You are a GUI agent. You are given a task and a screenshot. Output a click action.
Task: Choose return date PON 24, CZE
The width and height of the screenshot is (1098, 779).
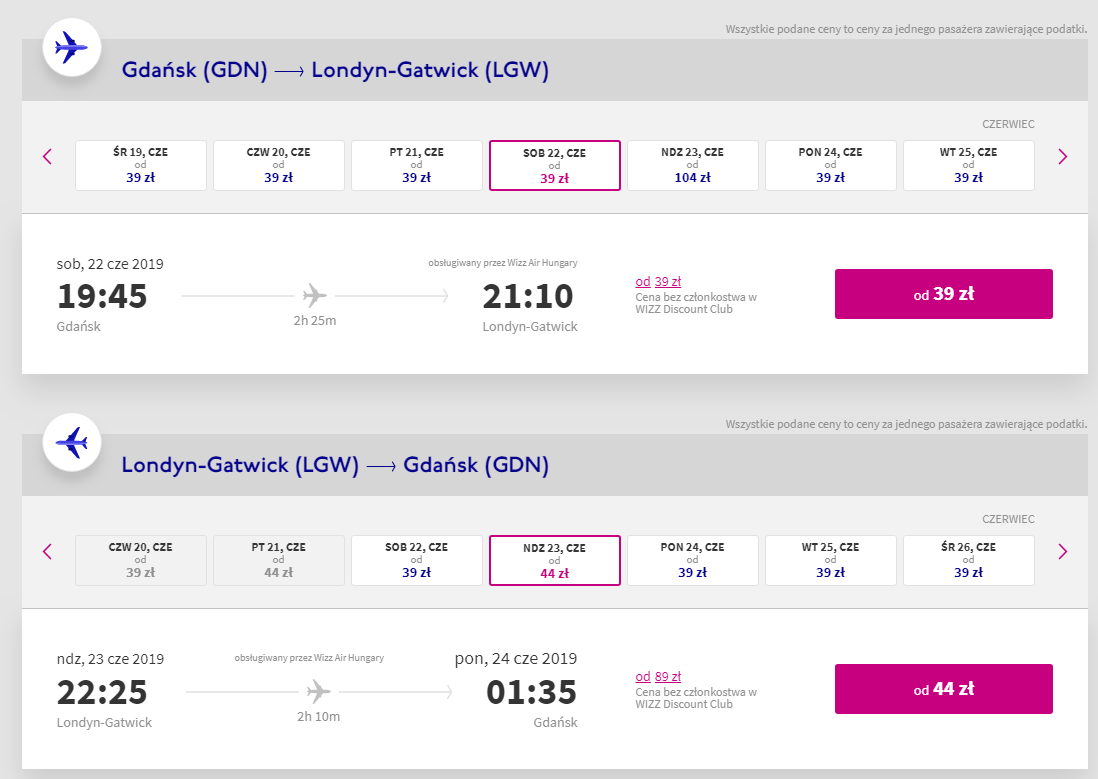(693, 560)
